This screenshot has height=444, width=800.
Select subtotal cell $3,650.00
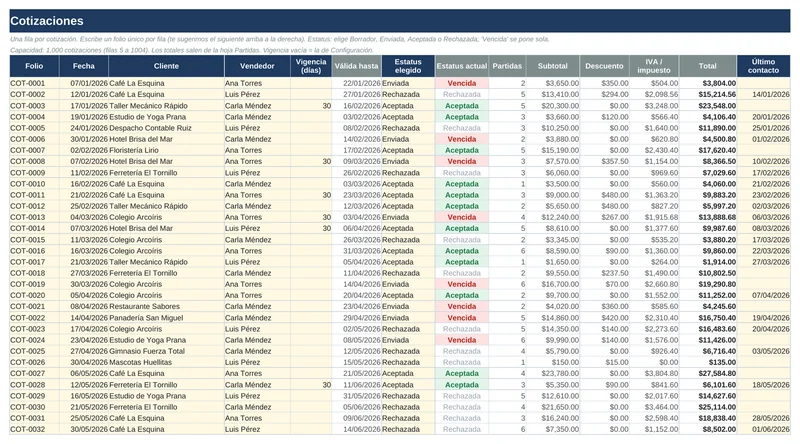click(553, 83)
